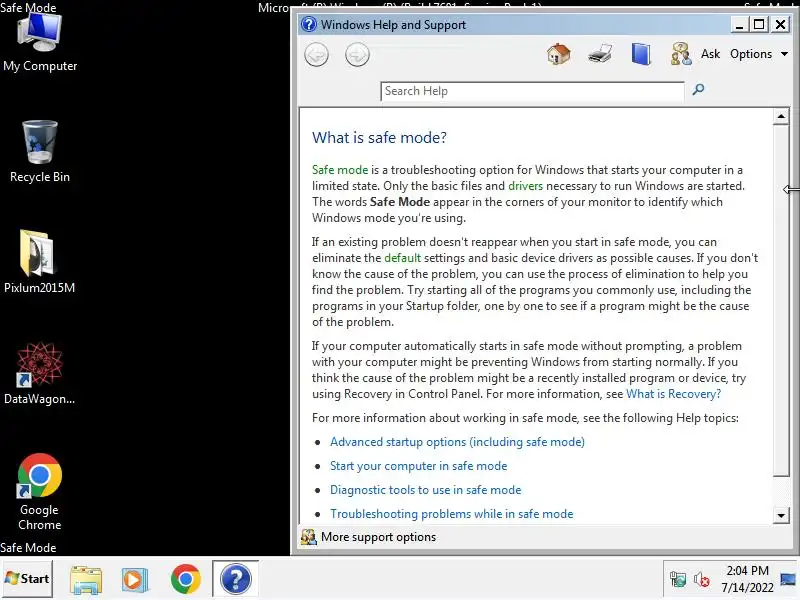Image resolution: width=800 pixels, height=600 pixels.
Task: Click the Help window title icon
Action: tap(309, 24)
